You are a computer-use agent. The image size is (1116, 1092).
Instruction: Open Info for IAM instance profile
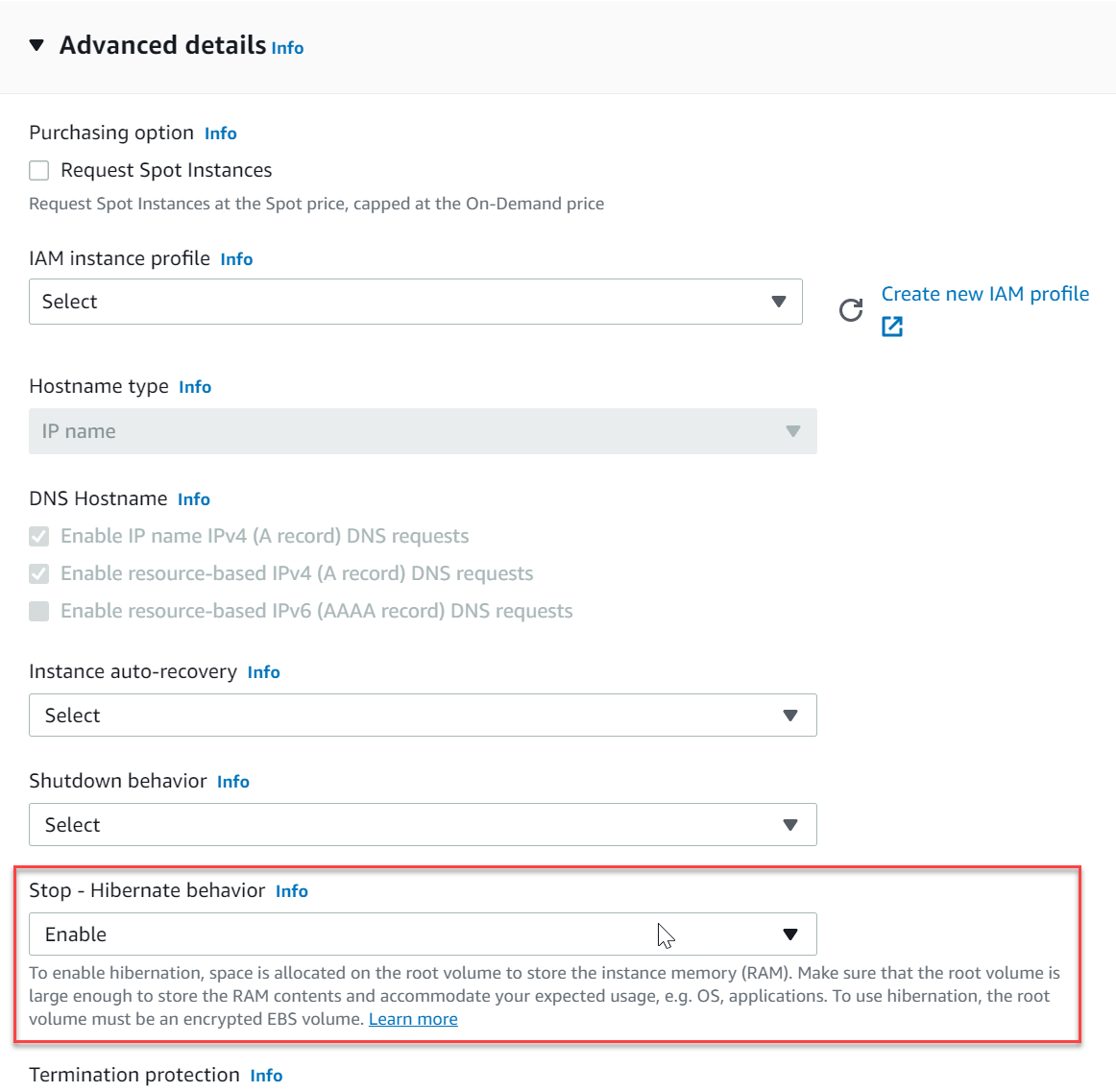236,259
